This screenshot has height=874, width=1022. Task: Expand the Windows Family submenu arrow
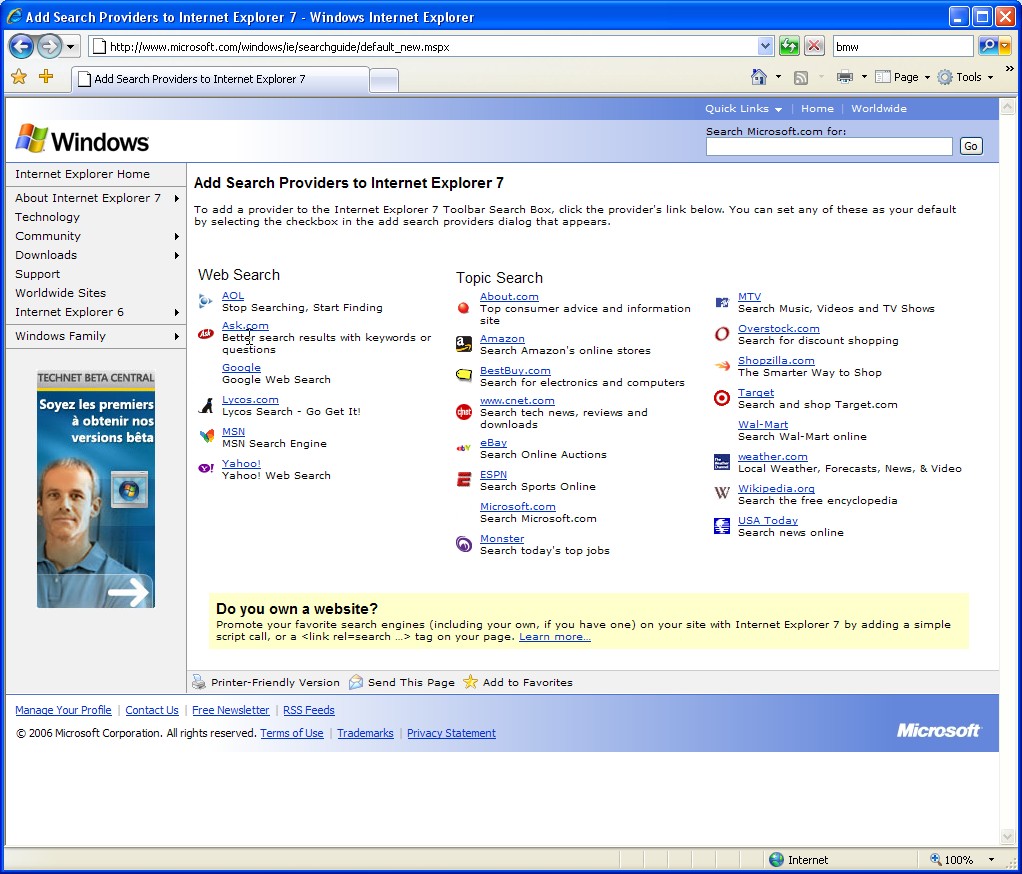[x=177, y=336]
